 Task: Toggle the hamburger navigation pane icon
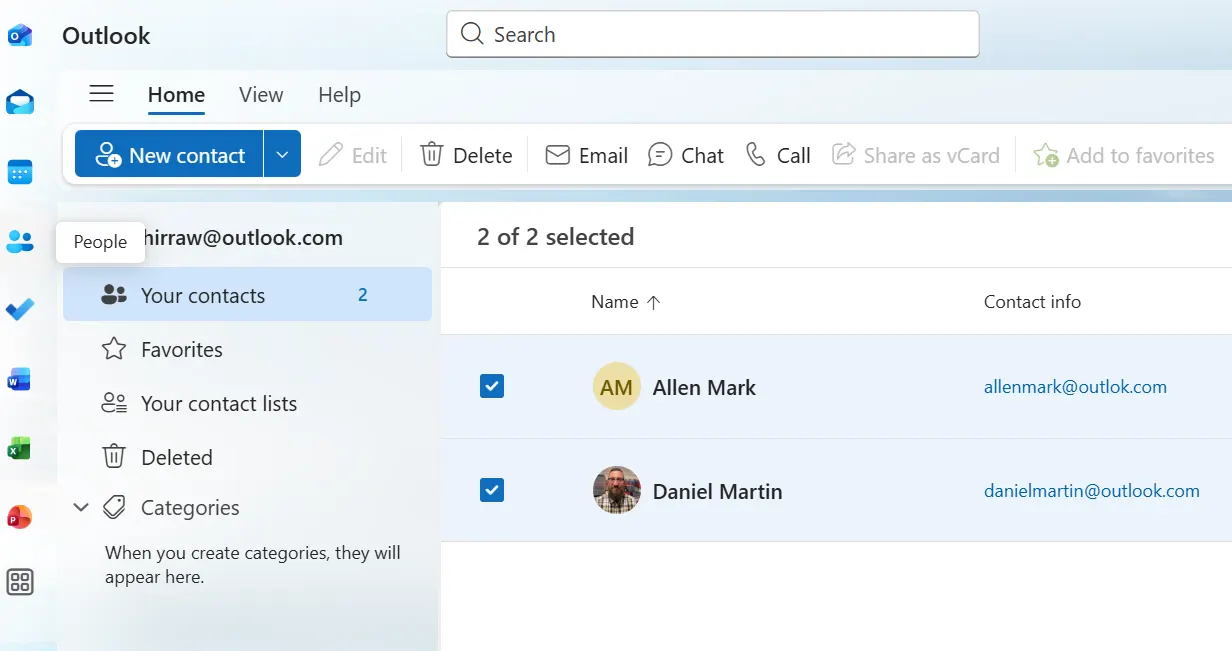101,94
